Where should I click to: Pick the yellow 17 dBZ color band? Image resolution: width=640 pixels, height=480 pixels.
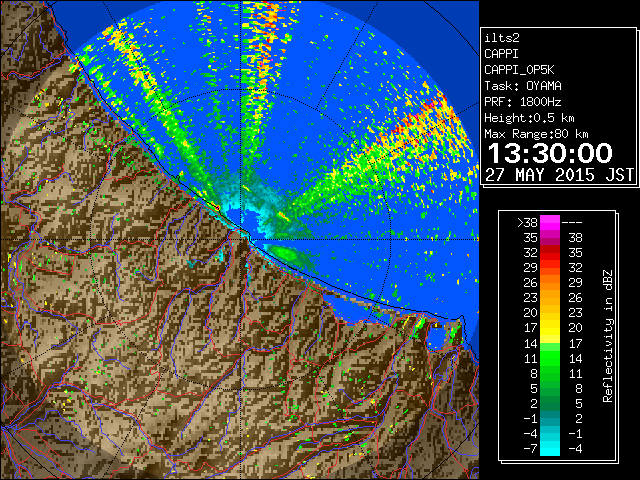pyautogui.click(x=550, y=328)
